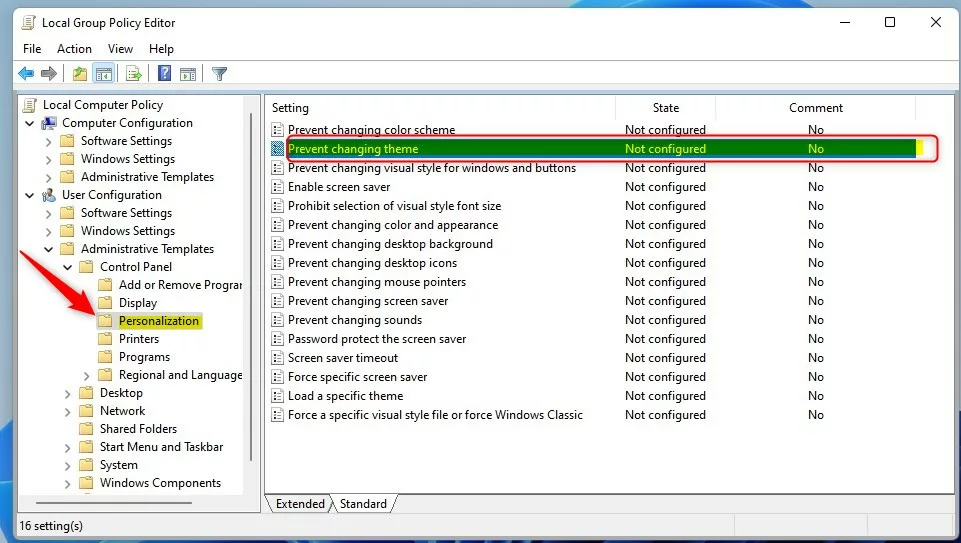Select the Personalization tree item
The image size is (961, 543).
(159, 321)
